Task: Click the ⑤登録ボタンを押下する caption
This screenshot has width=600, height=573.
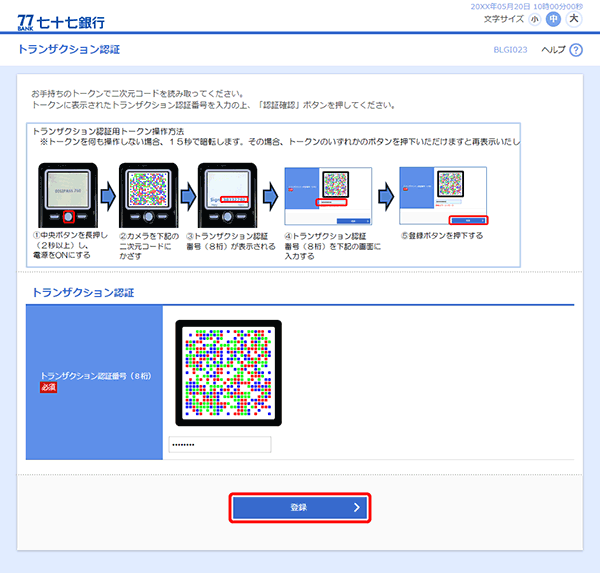Action: [442, 235]
